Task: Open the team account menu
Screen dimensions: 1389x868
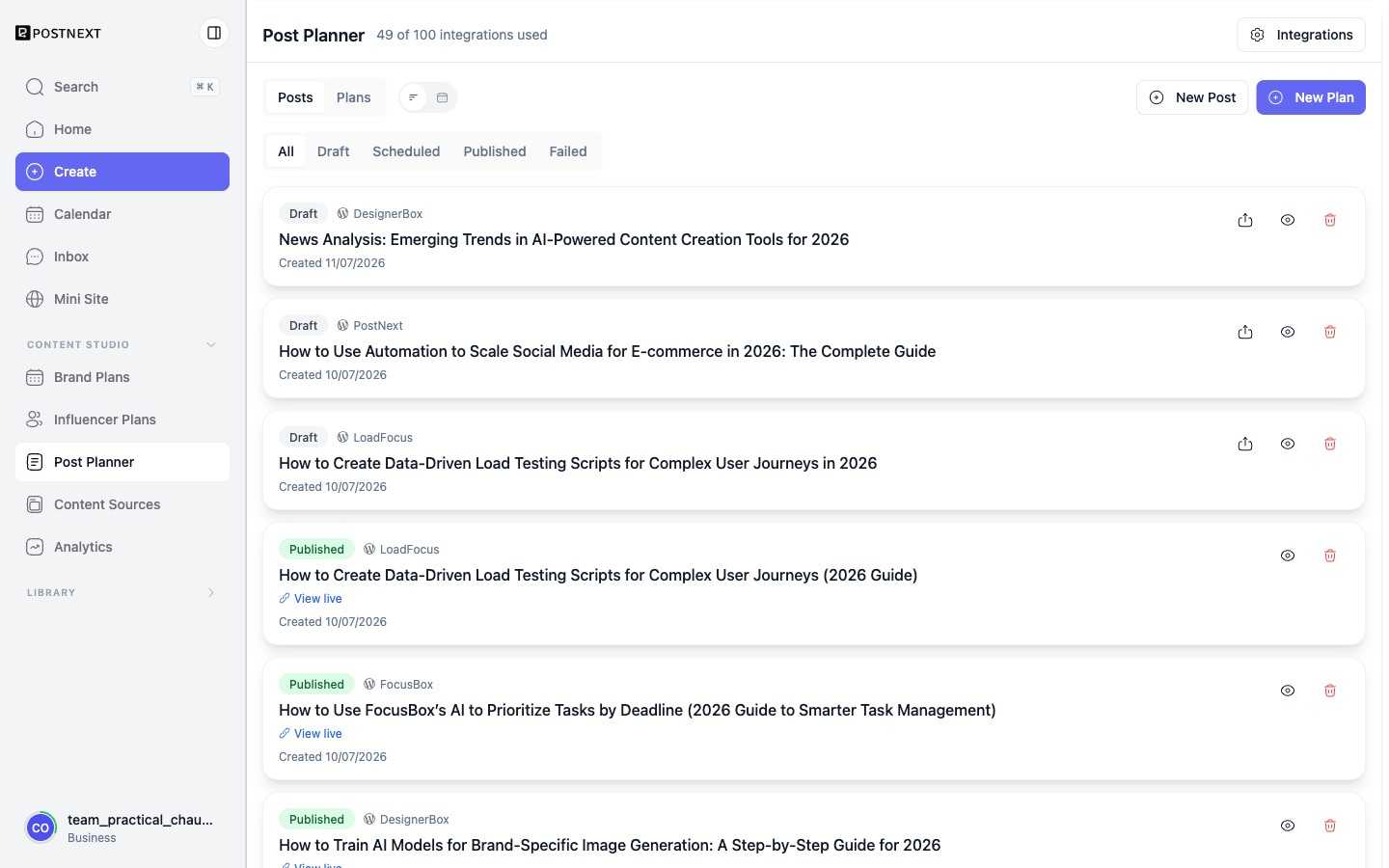Action: click(x=123, y=827)
